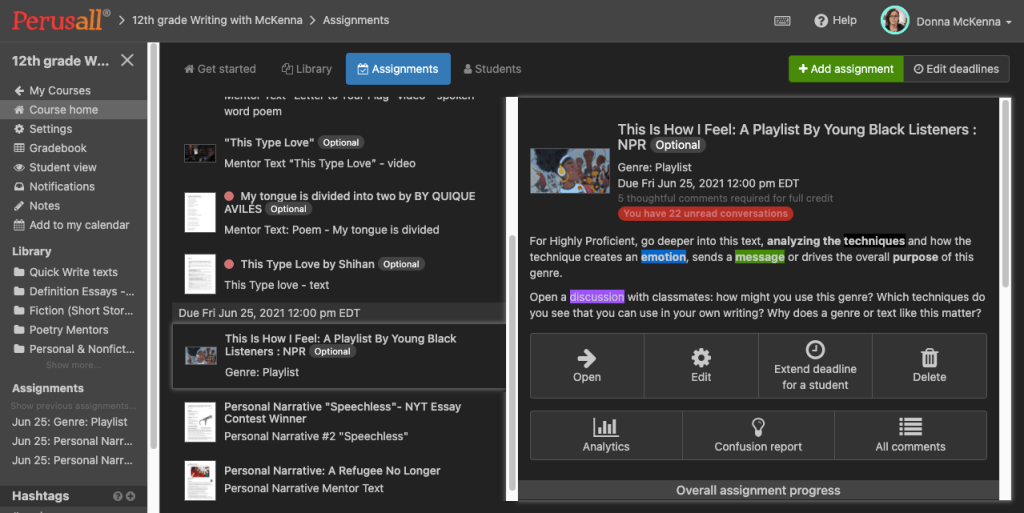Click the Edit deadlines button
The height and width of the screenshot is (513, 1024).
coord(956,69)
